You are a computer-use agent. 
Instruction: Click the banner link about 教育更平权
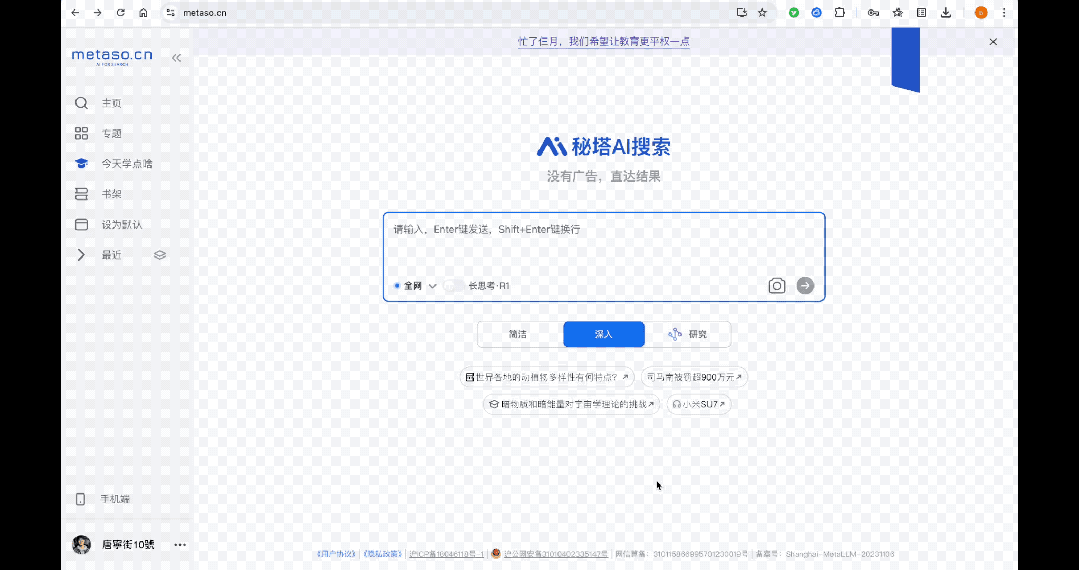[603, 41]
